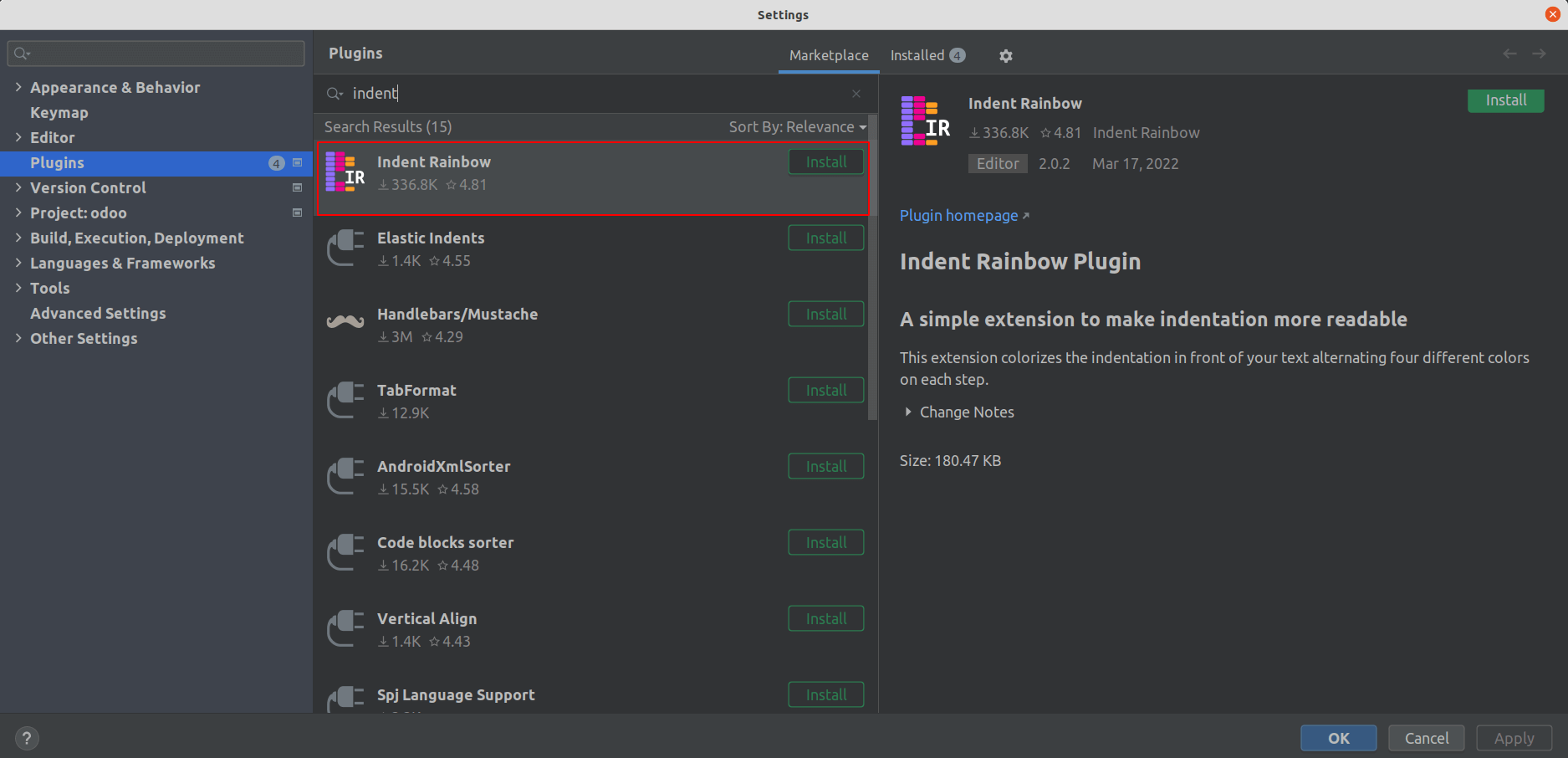
Task: Open the plugins gear settings menu
Action: point(1005,55)
